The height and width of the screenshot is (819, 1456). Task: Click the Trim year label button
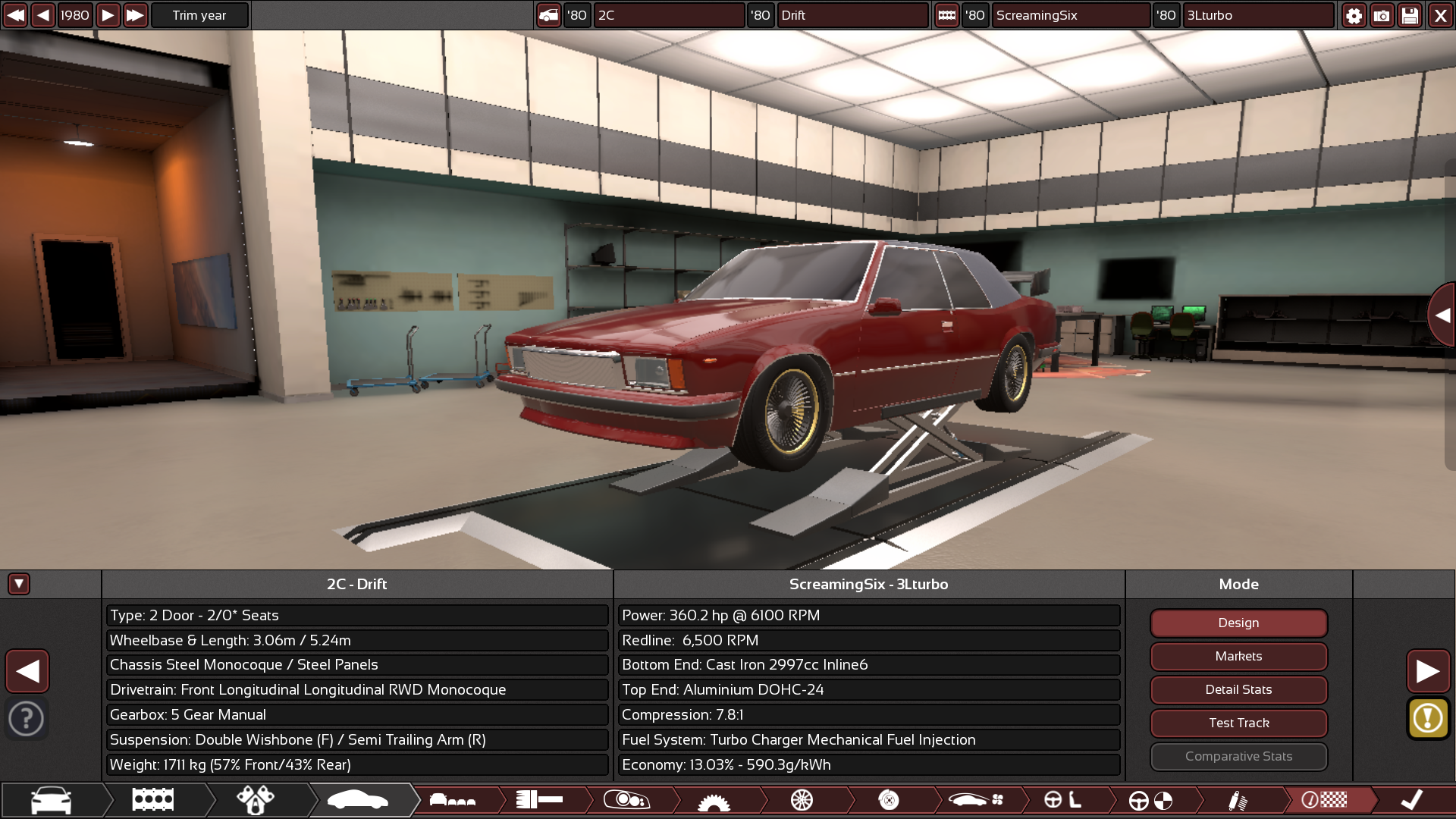pos(199,15)
